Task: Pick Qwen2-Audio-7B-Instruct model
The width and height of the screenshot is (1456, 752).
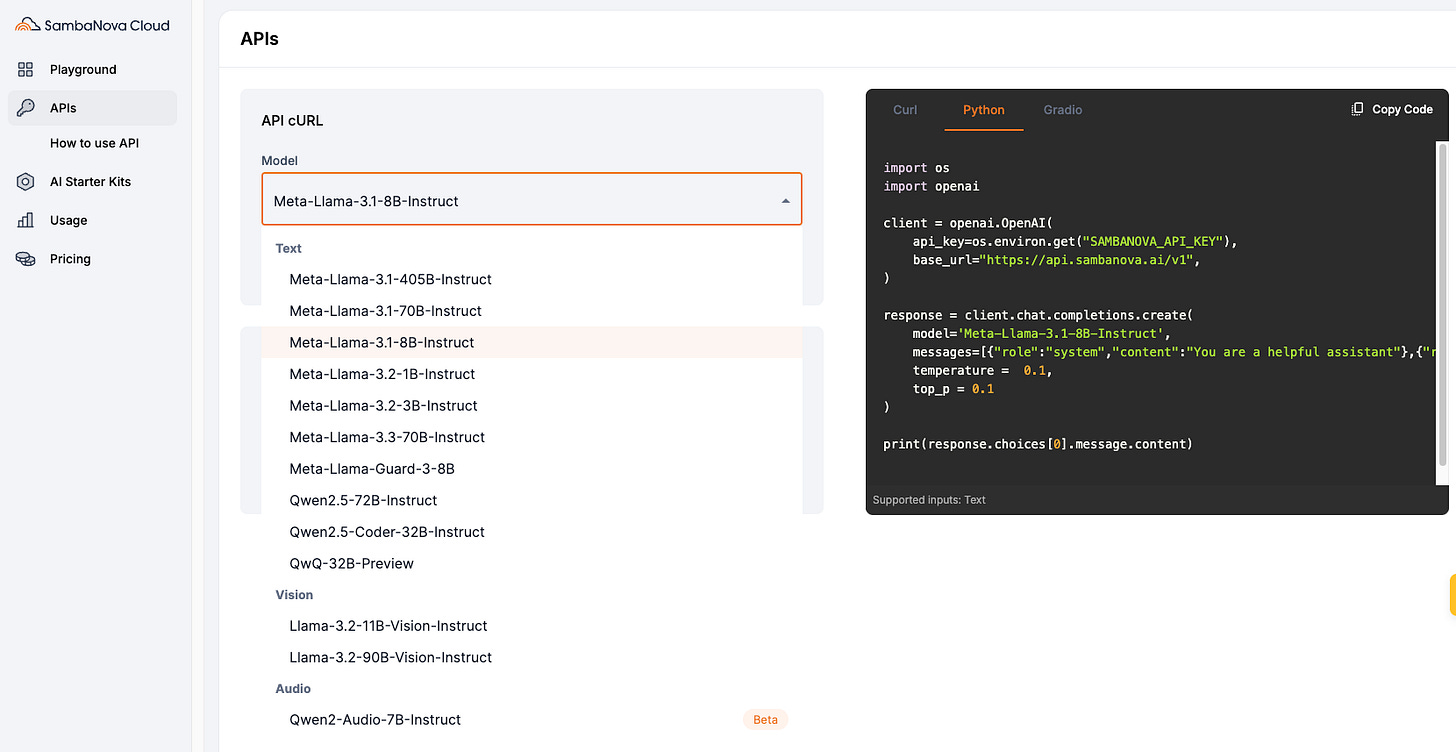Action: point(532,719)
